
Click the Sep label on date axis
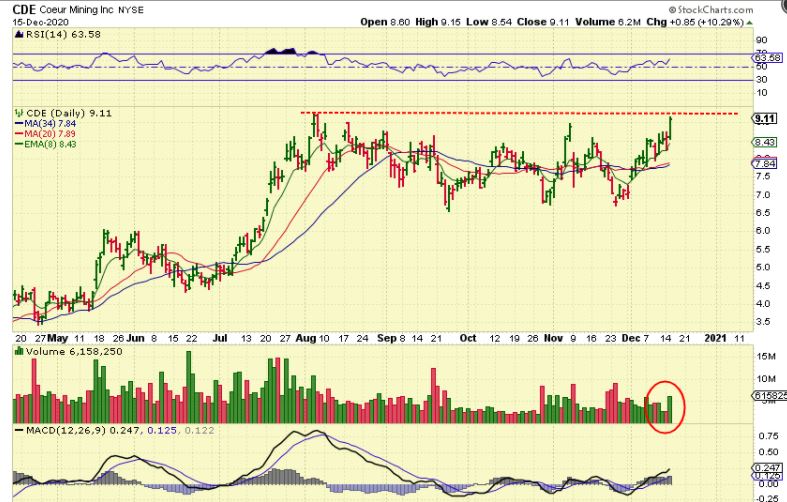click(x=387, y=338)
